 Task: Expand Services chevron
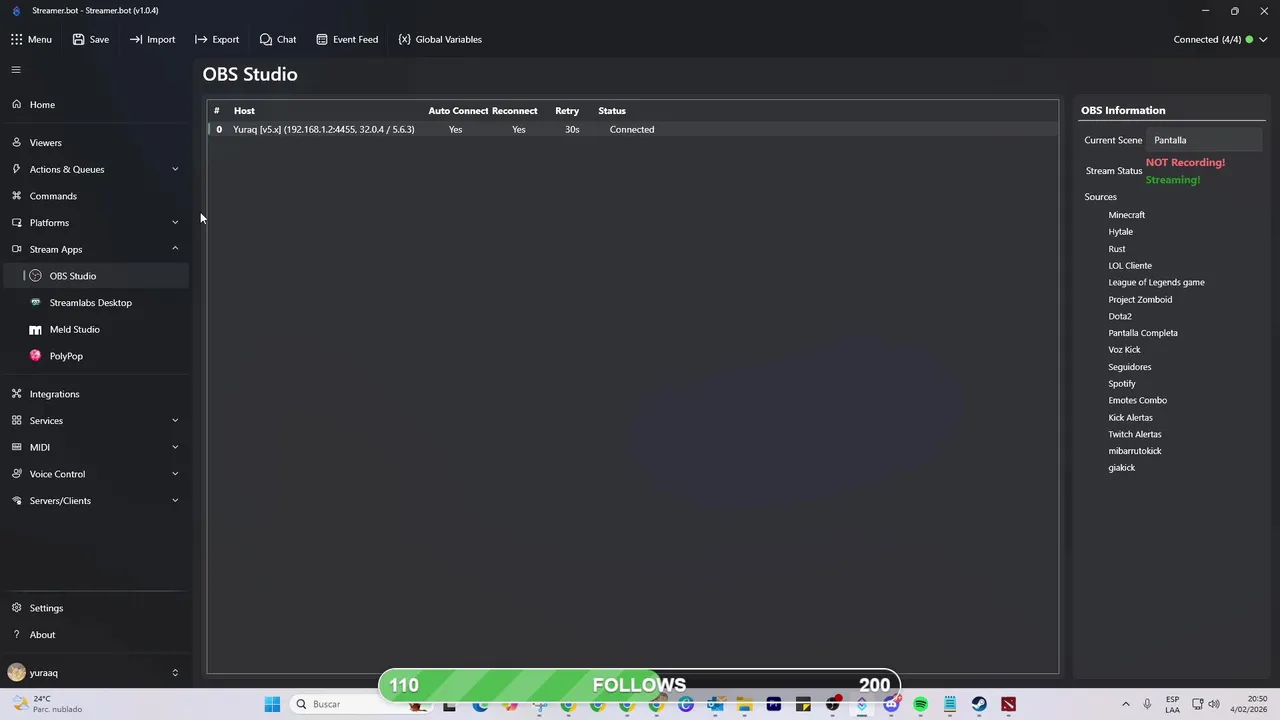pos(175,421)
